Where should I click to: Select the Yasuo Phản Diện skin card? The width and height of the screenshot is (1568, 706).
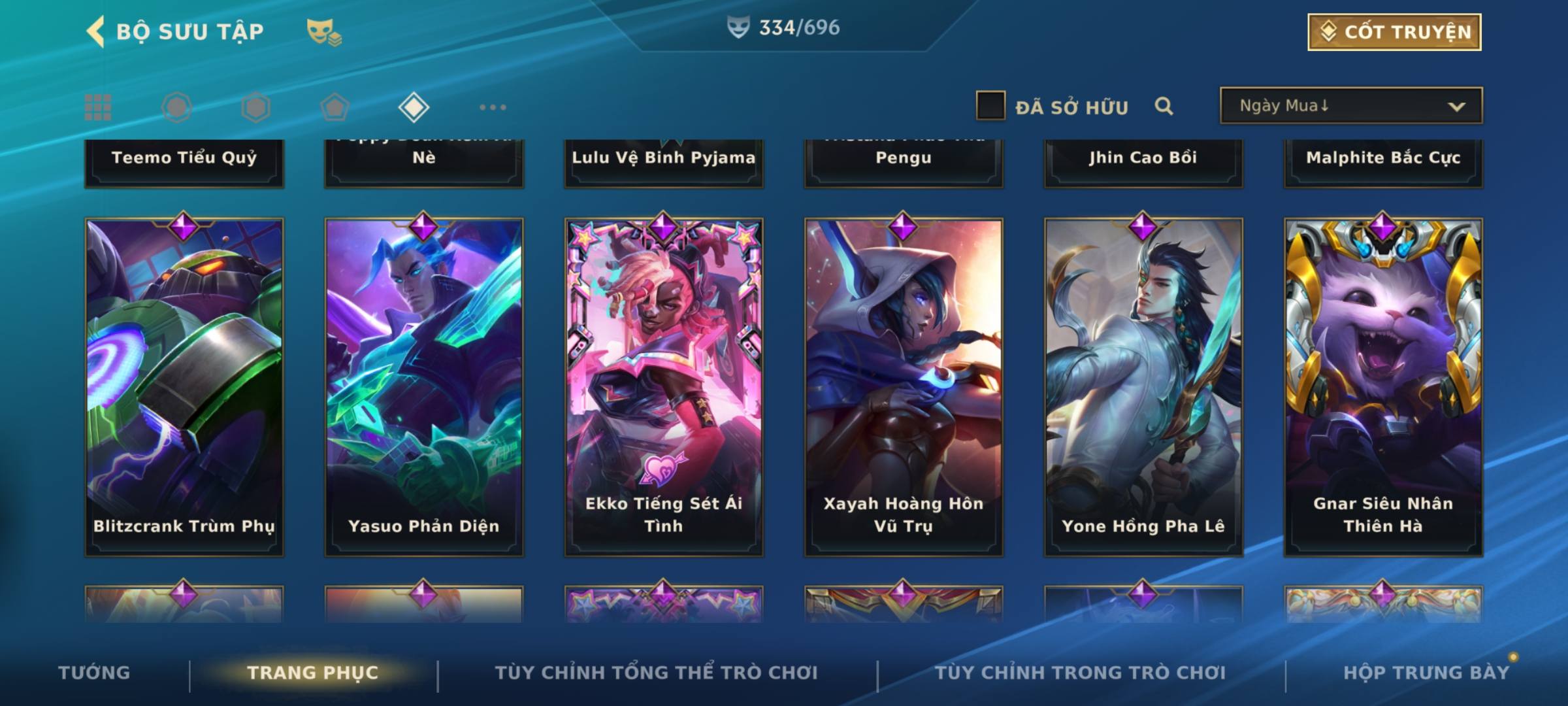[424, 387]
